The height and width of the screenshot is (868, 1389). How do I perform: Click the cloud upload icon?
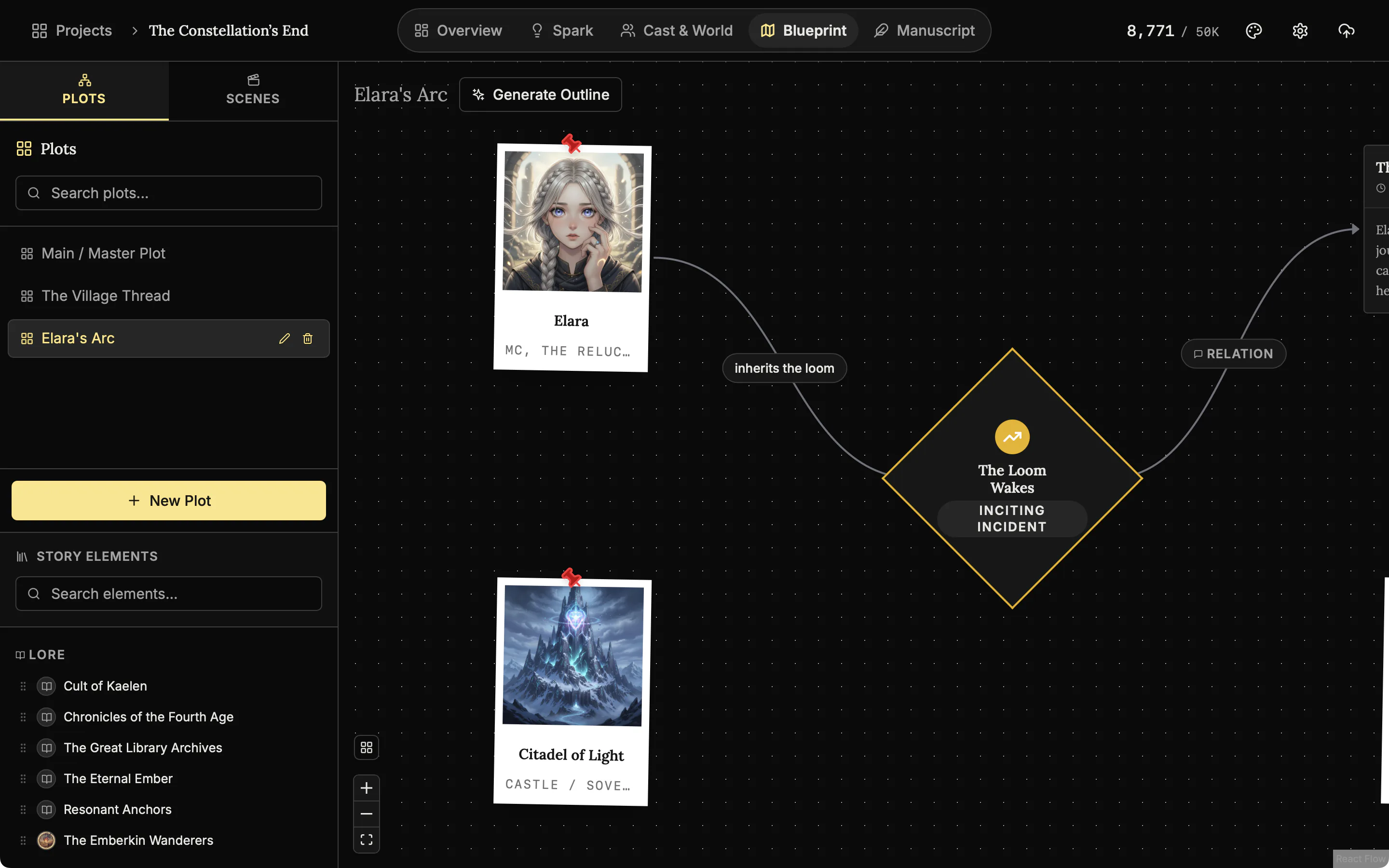(1346, 30)
